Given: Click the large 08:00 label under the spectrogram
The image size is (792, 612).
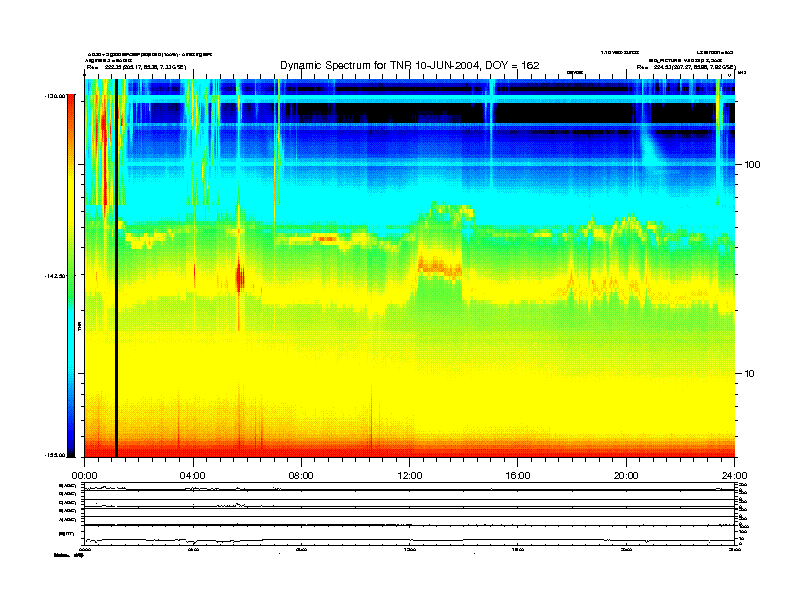Looking at the screenshot, I should (x=301, y=476).
